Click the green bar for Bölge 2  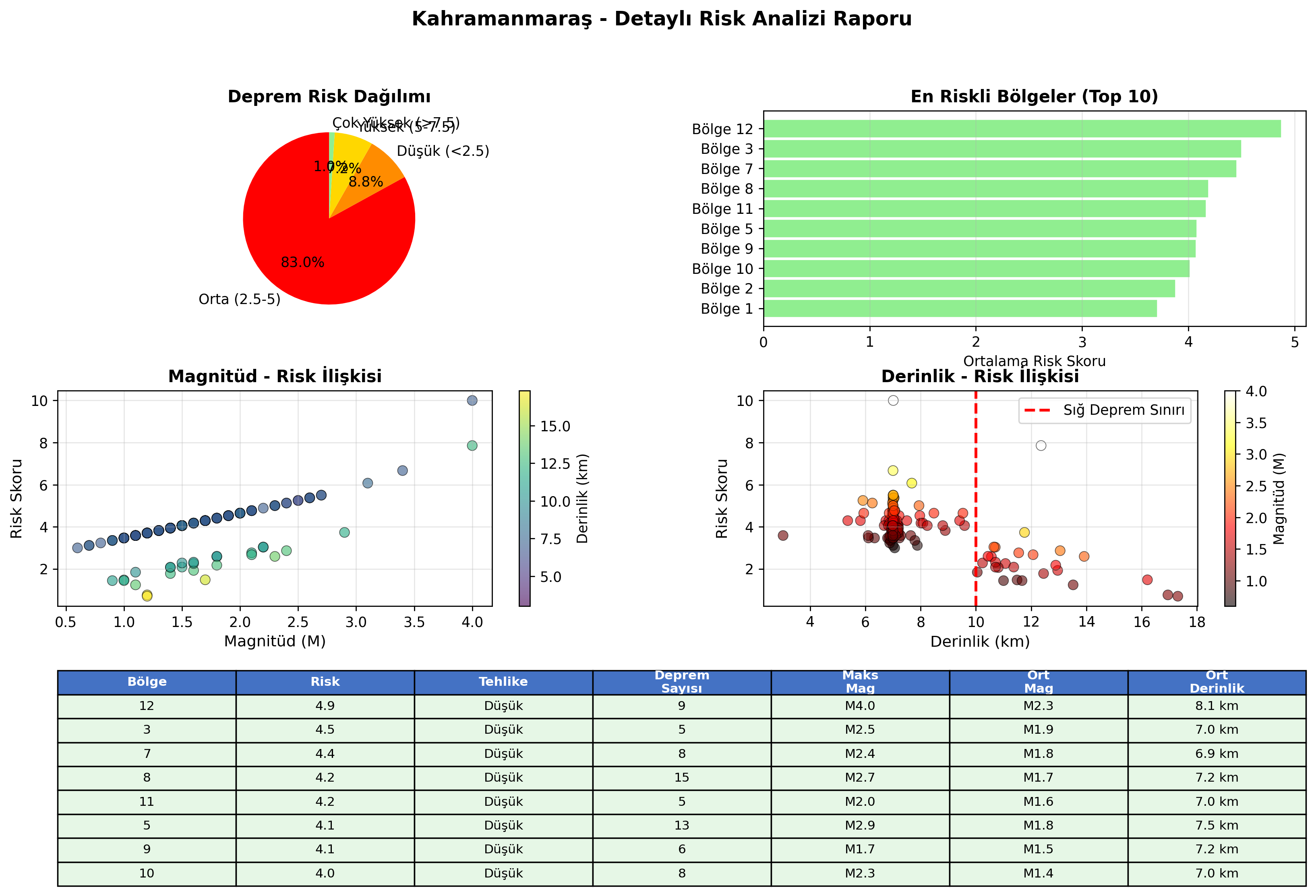(969, 288)
